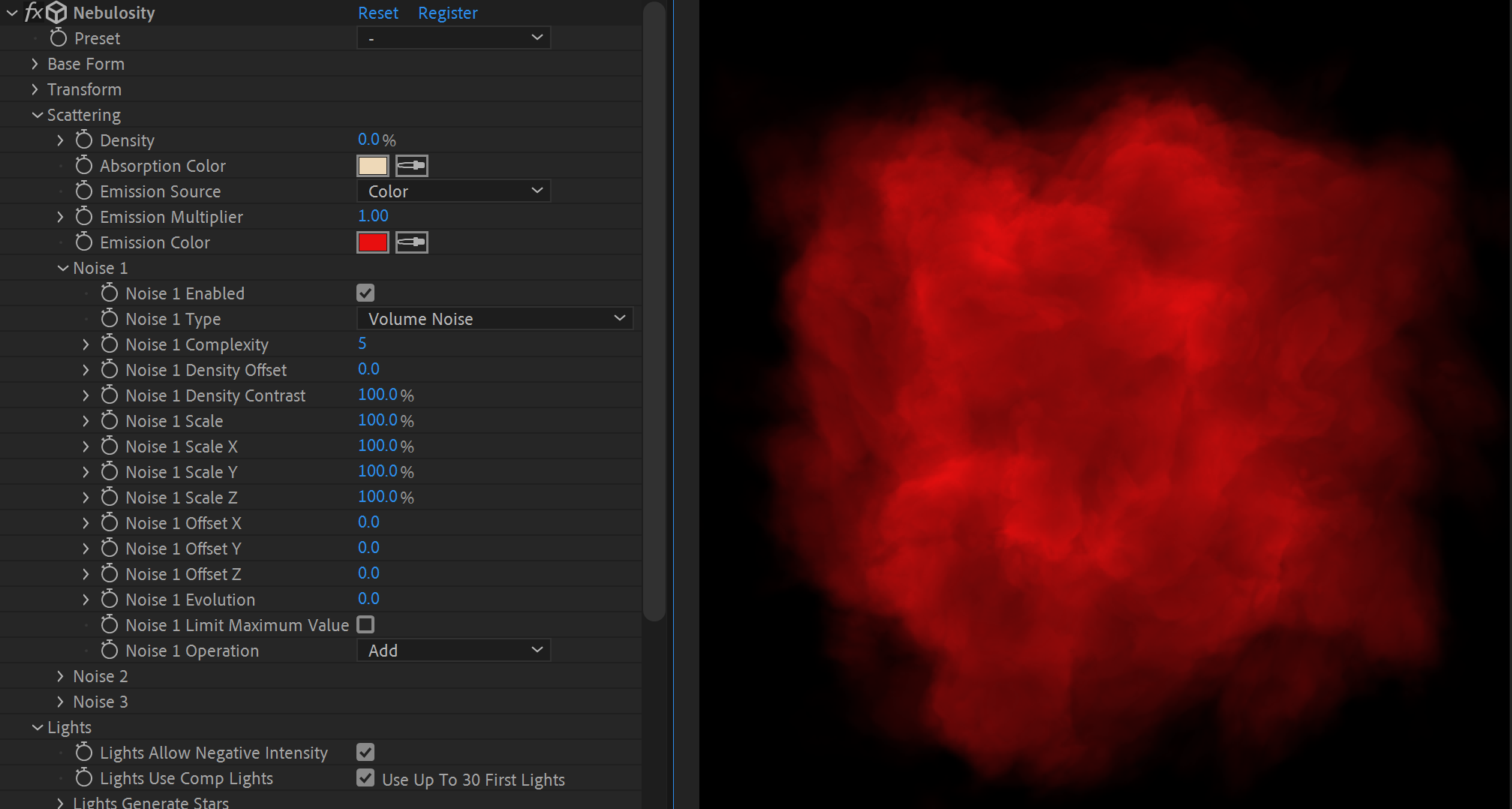Click the effect panel vertical scrollbar
The image size is (1512, 809).
[x=654, y=311]
